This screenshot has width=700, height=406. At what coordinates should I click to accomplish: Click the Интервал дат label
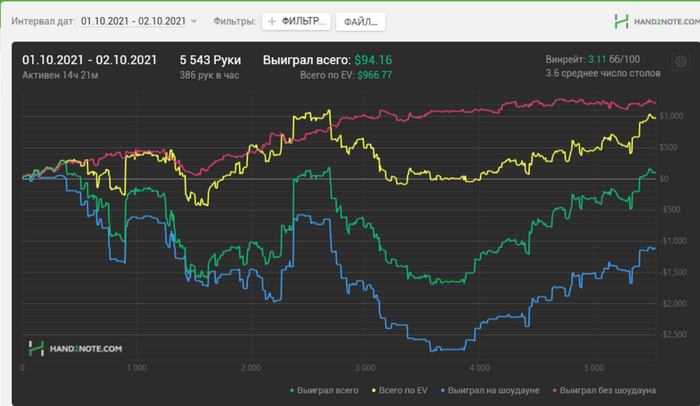43,21
